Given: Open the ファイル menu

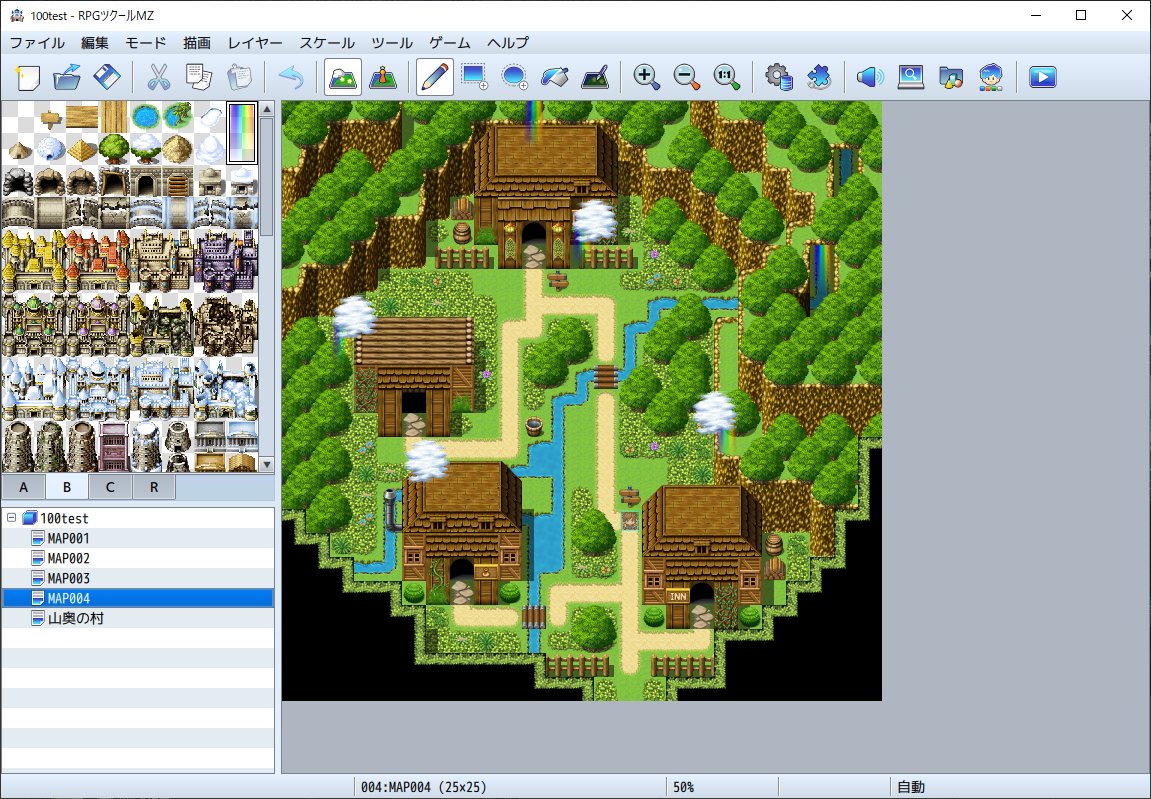Looking at the screenshot, I should [x=37, y=43].
